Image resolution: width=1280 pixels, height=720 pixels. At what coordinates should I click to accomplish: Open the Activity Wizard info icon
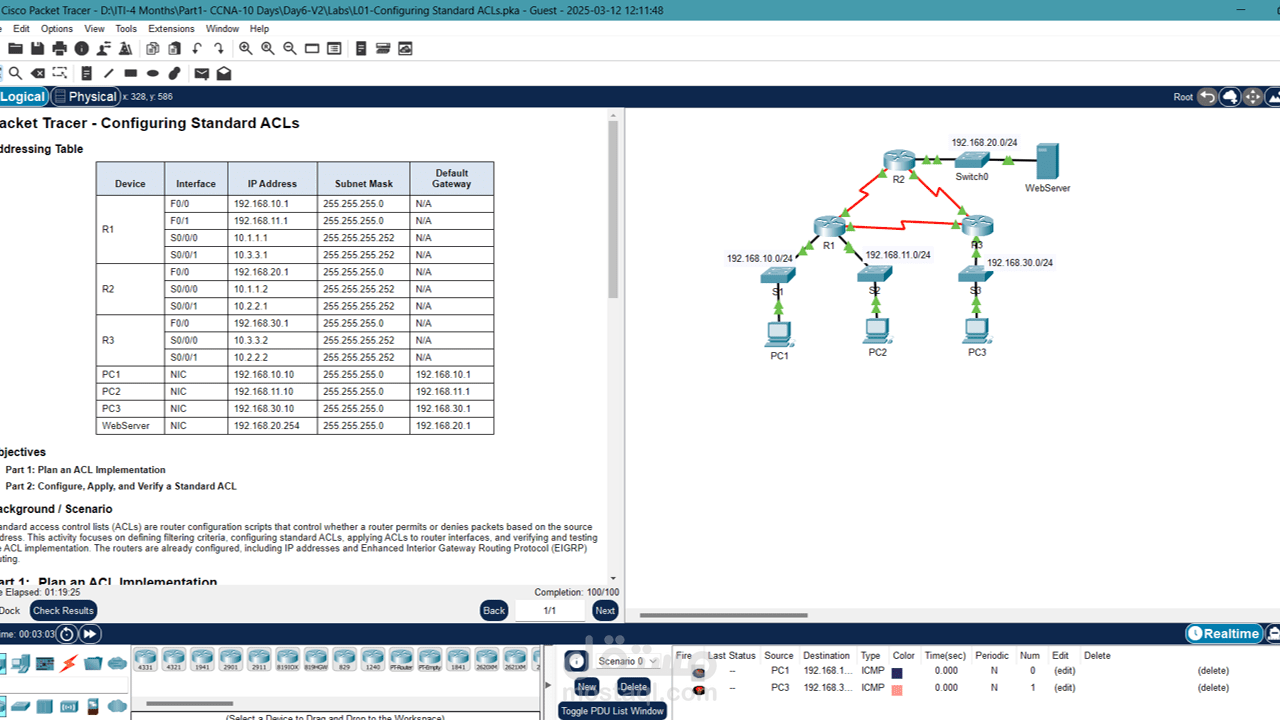[x=81, y=48]
